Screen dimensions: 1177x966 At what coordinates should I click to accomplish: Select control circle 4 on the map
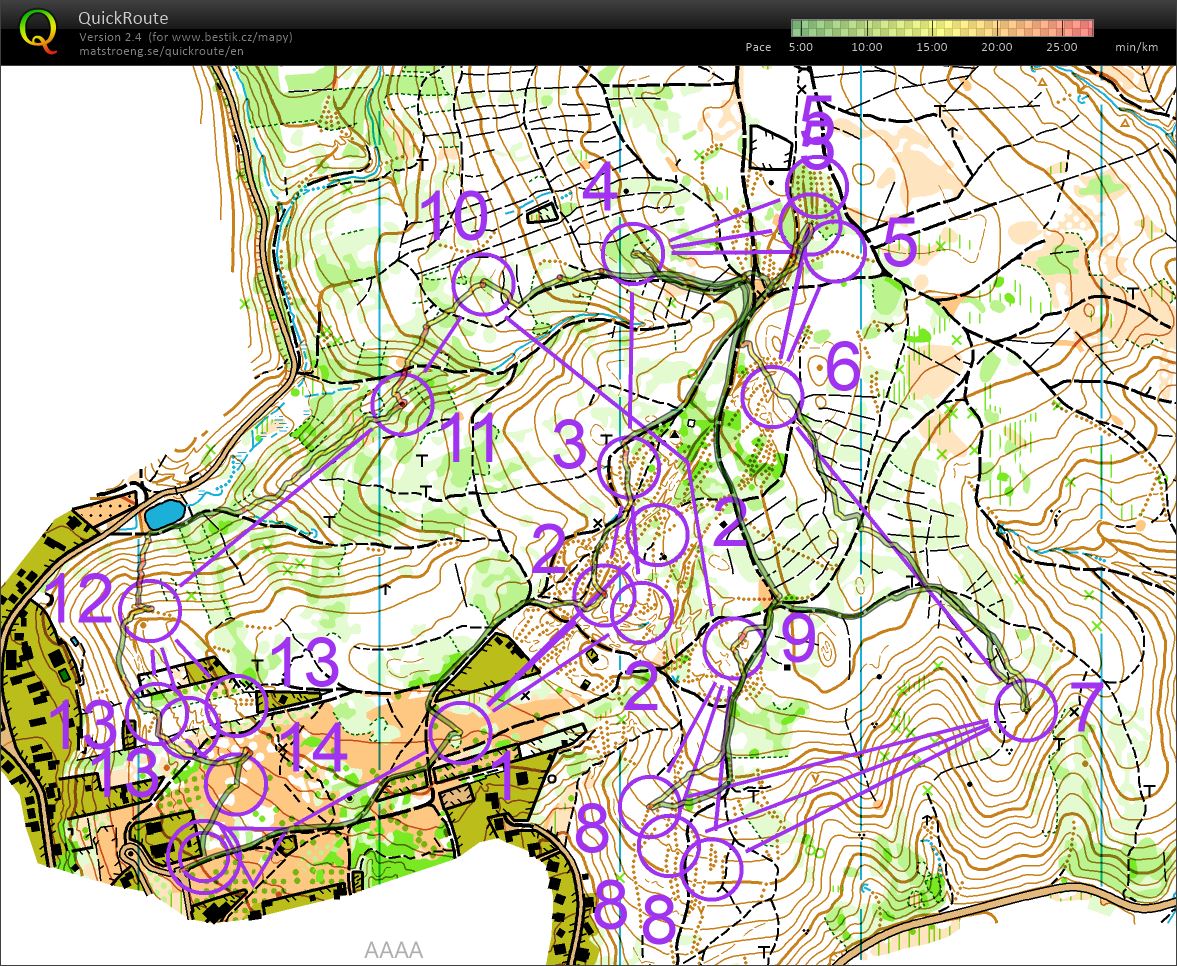pos(634,253)
